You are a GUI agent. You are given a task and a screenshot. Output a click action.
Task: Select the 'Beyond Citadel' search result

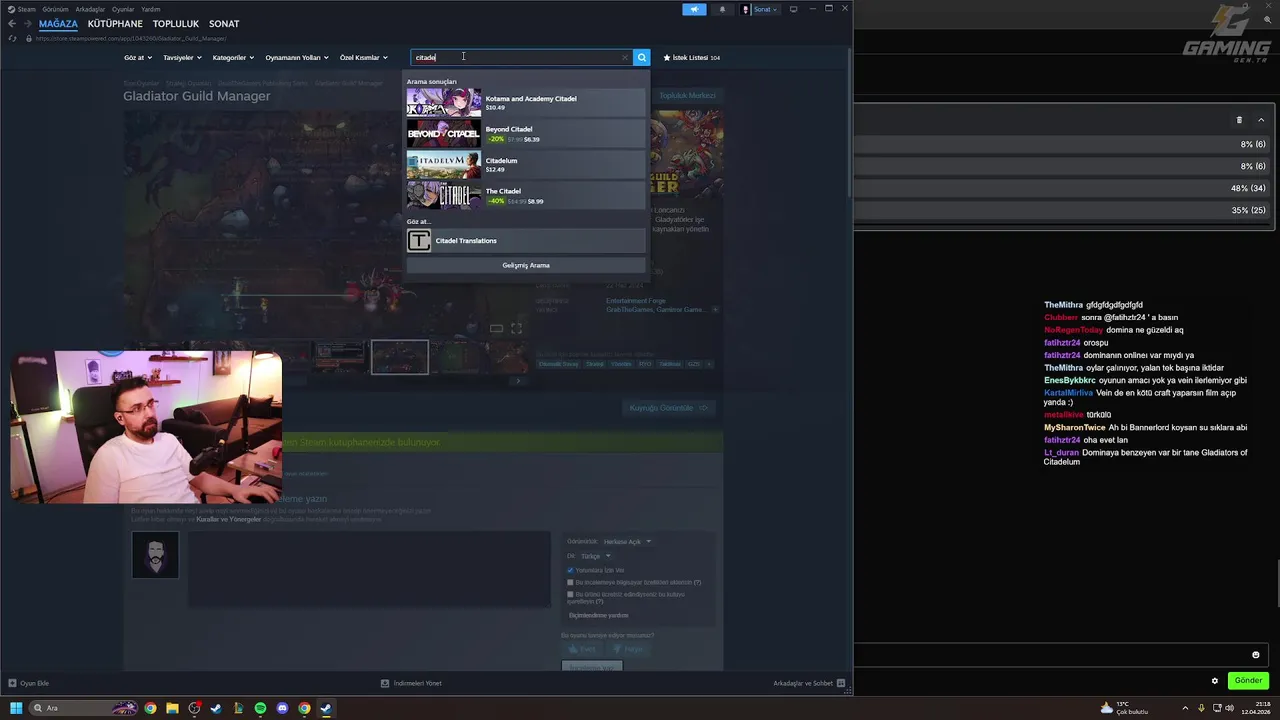coord(526,133)
